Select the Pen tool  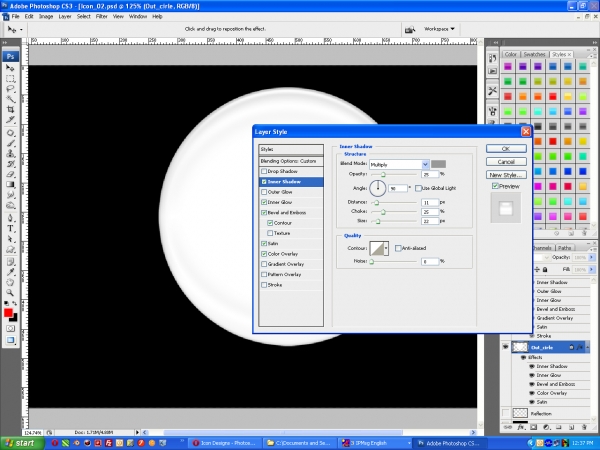[x=10, y=218]
